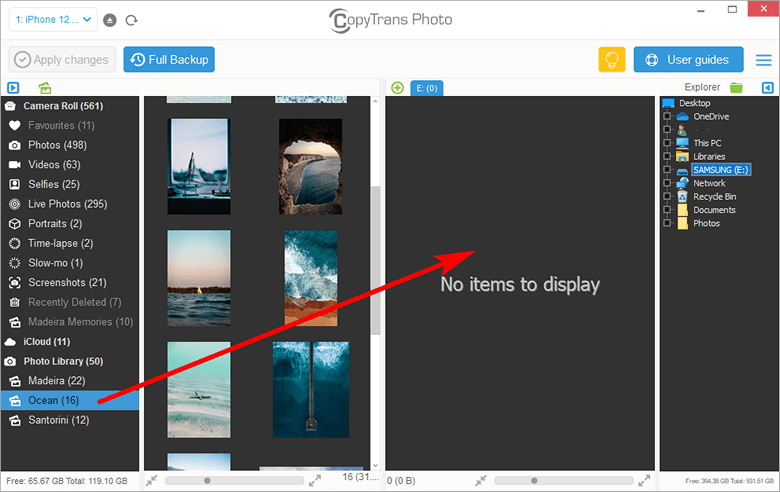
Task: Click scroll down arrow in photo list
Action: point(376,466)
